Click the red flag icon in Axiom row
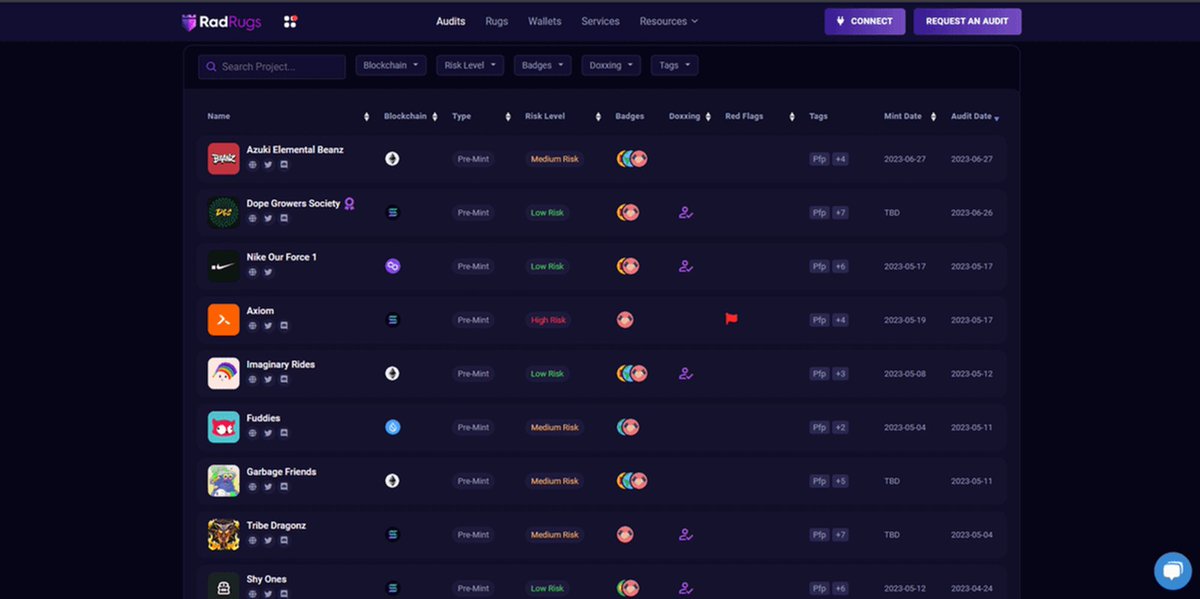Image resolution: width=1200 pixels, height=599 pixels. 731,319
